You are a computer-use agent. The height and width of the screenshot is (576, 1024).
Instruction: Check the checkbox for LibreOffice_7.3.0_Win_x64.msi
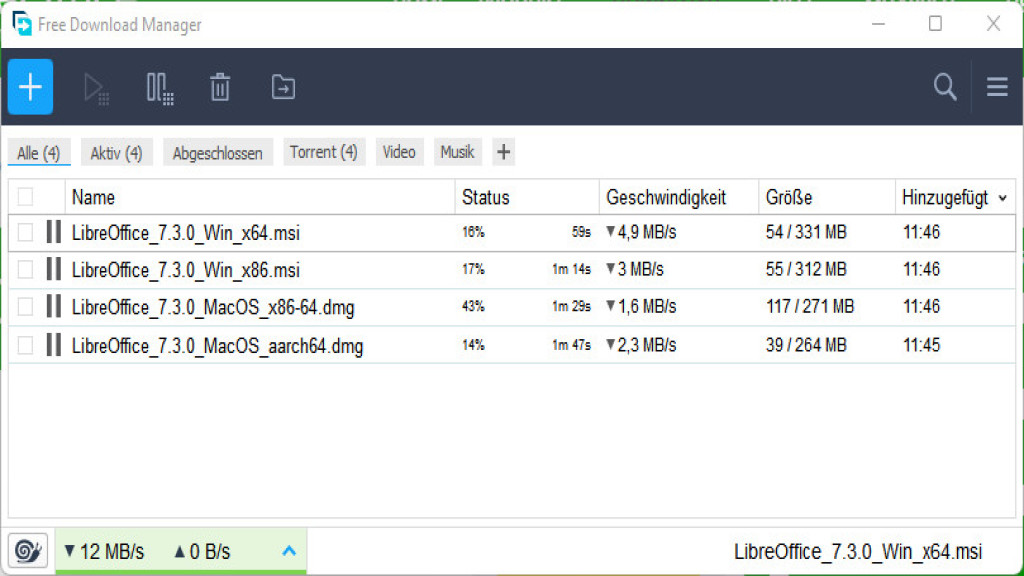tap(27, 232)
